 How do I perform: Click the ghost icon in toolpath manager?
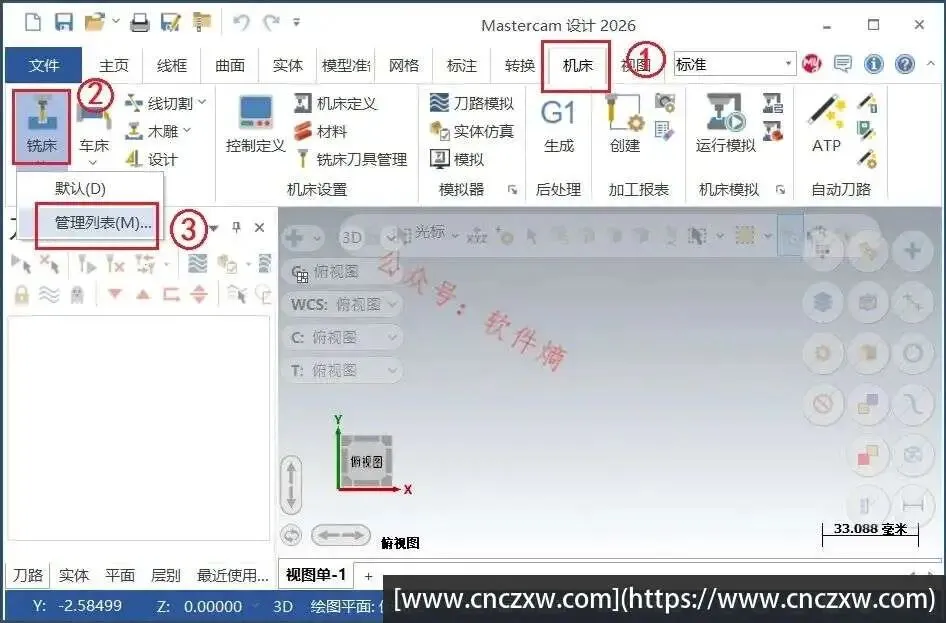click(x=77, y=295)
